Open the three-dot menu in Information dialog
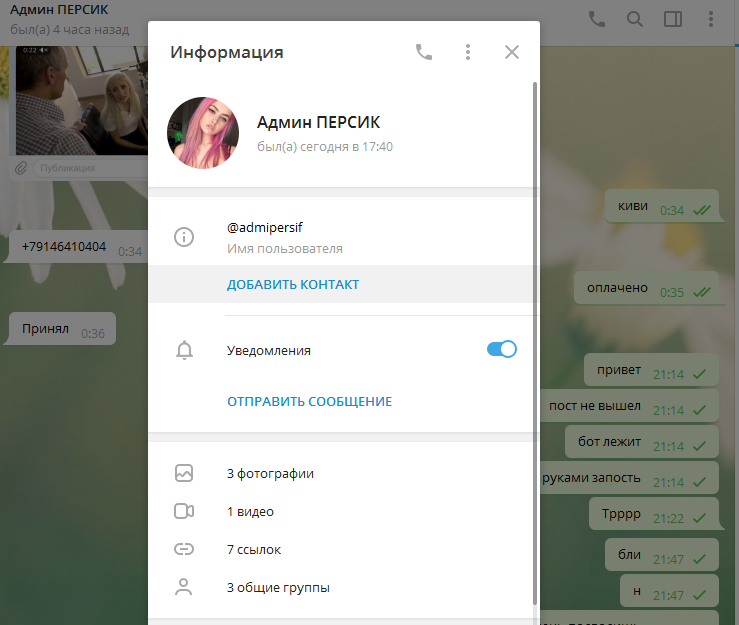Screen dimensions: 739x625 click(x=468, y=52)
